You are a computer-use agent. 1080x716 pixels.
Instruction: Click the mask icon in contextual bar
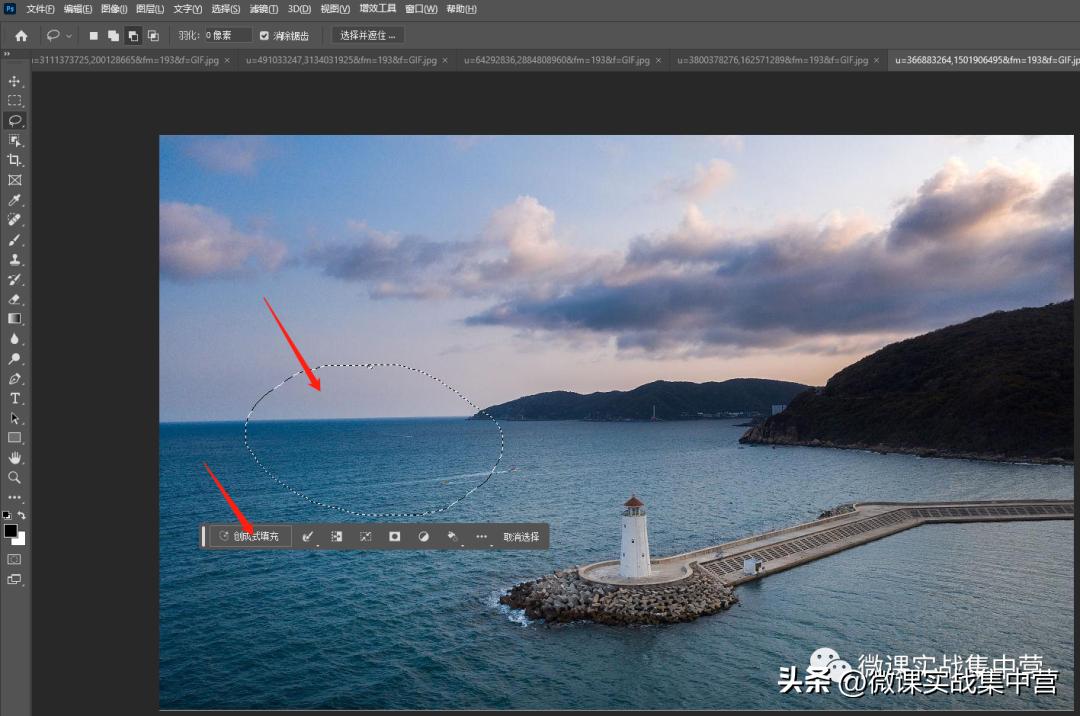[x=394, y=537]
